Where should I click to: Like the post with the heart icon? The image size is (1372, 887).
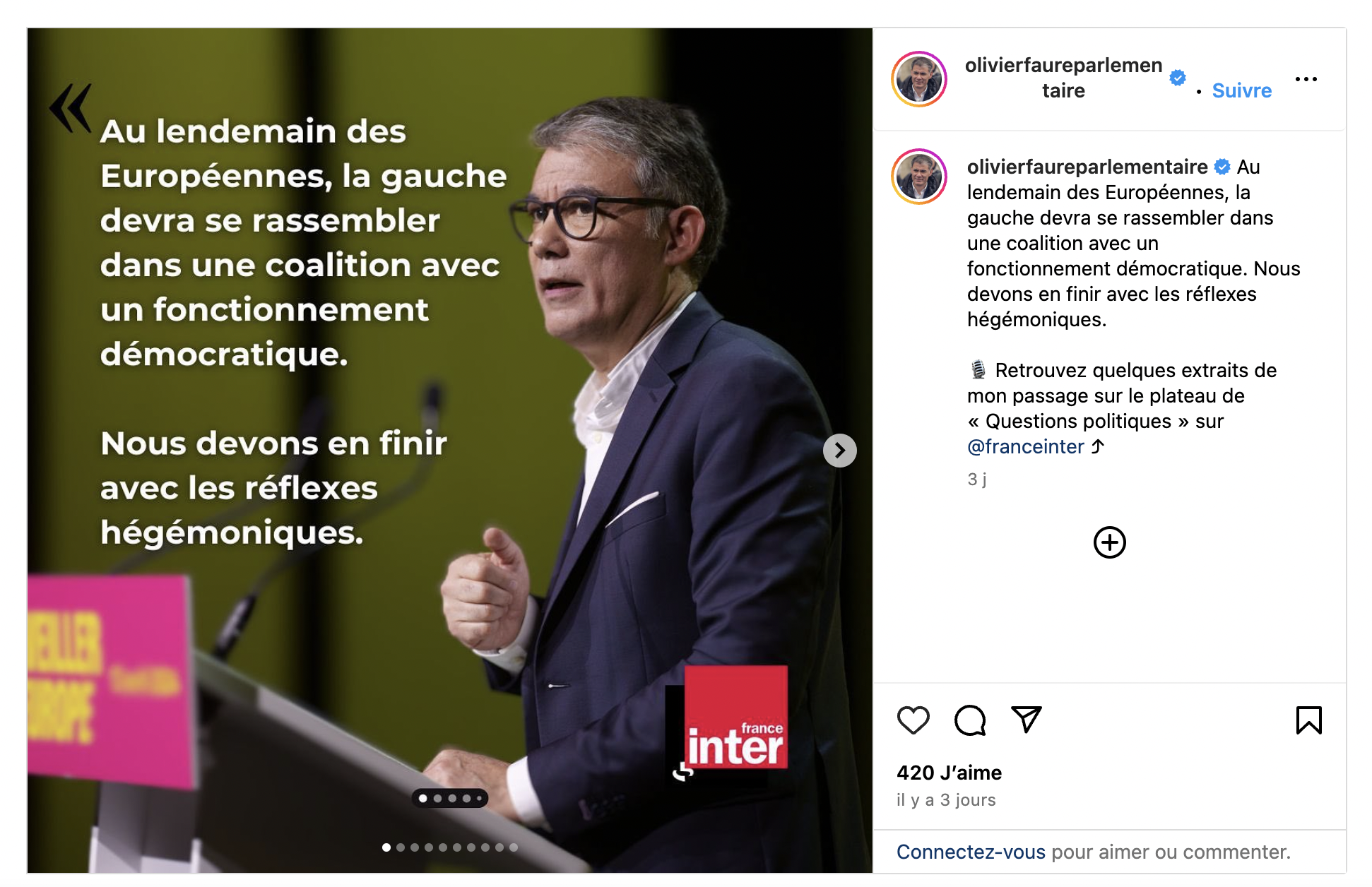point(913,720)
